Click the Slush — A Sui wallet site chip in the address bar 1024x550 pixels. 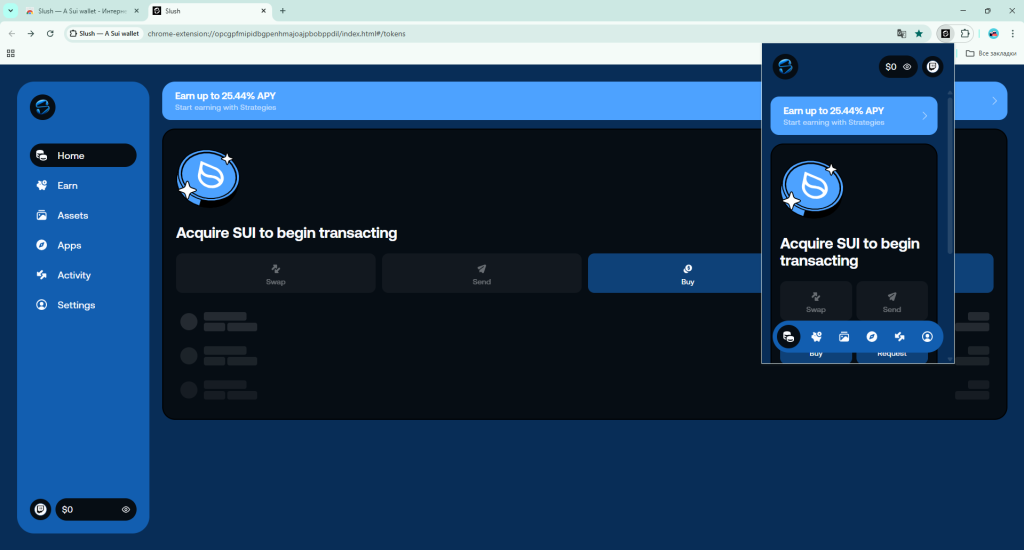coord(104,33)
